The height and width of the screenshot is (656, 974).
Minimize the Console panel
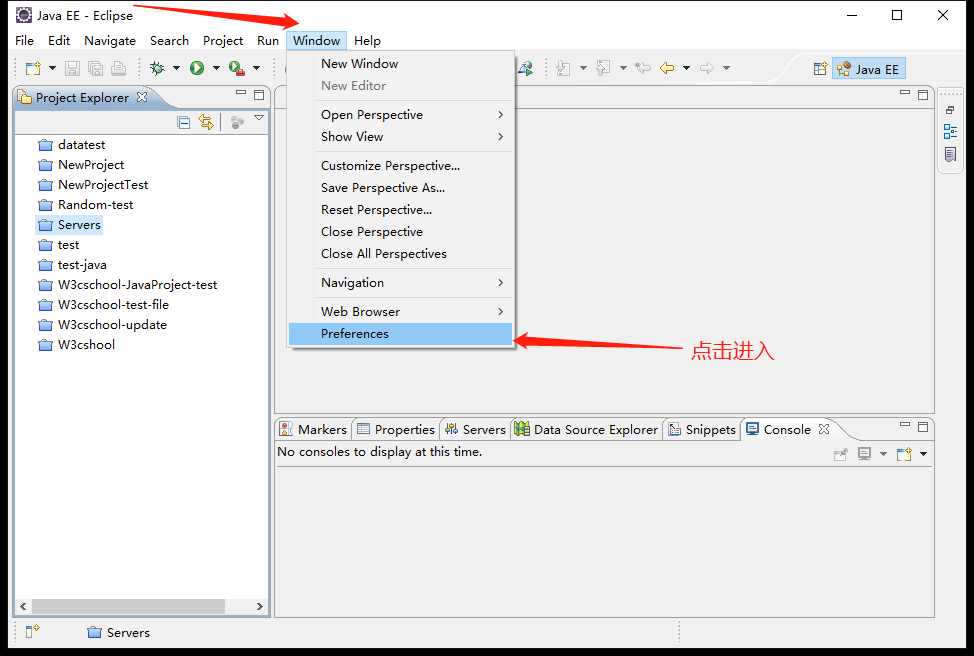click(x=904, y=425)
